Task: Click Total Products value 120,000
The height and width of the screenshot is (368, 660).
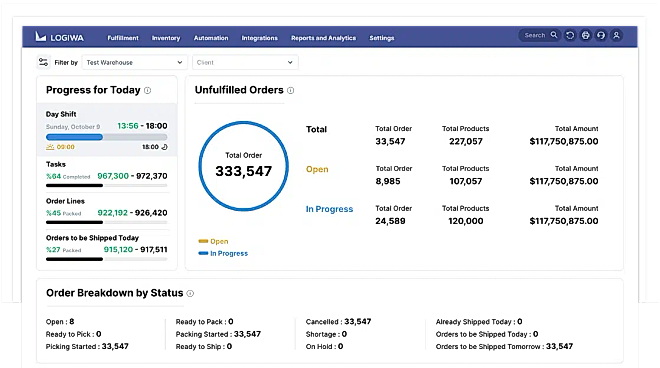Action: click(x=466, y=221)
